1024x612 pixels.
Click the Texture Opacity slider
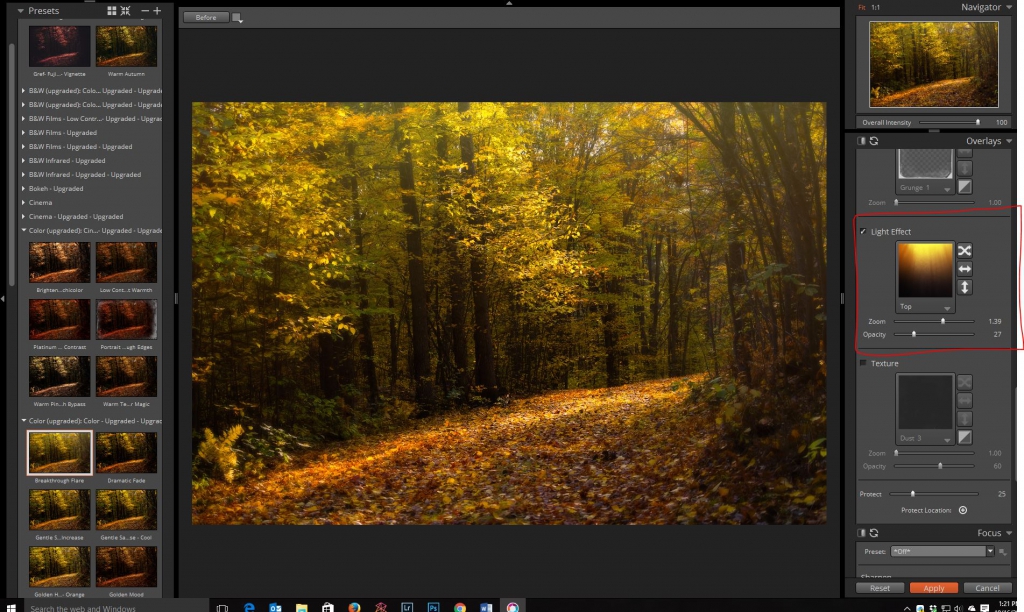coord(934,466)
